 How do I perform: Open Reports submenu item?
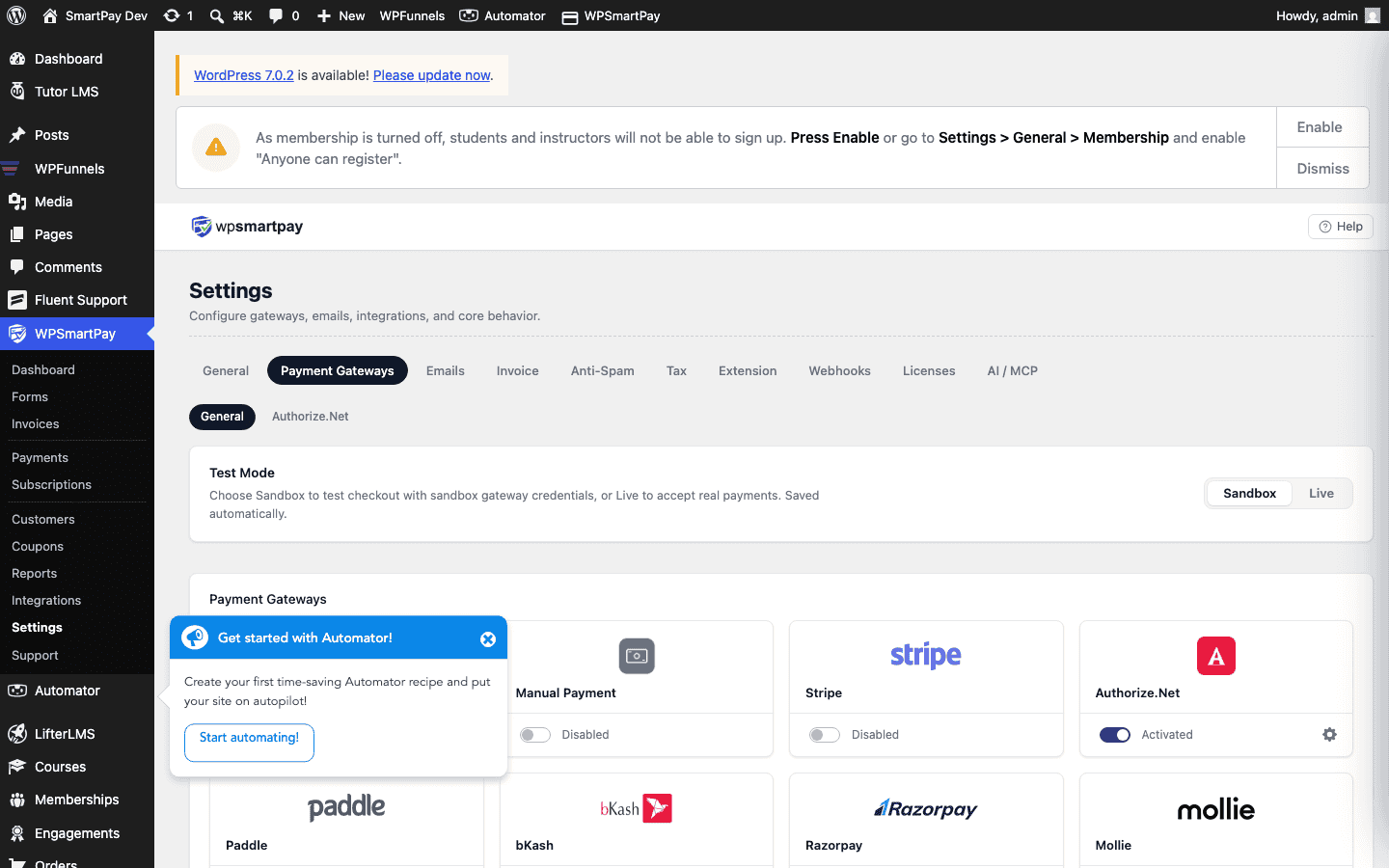click(x=35, y=574)
